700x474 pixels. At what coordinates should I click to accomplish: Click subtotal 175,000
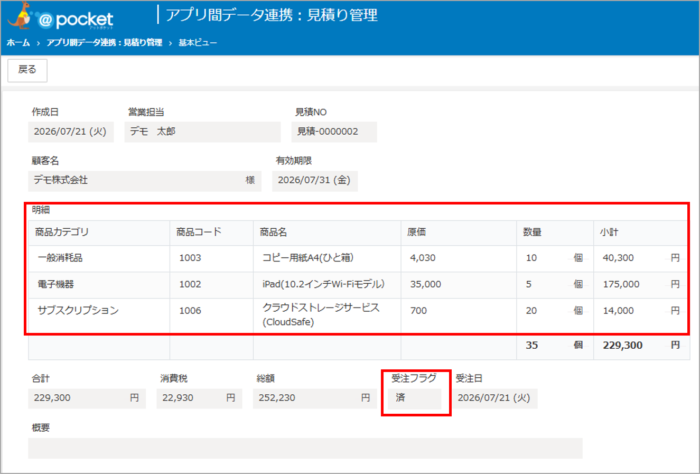click(x=621, y=284)
